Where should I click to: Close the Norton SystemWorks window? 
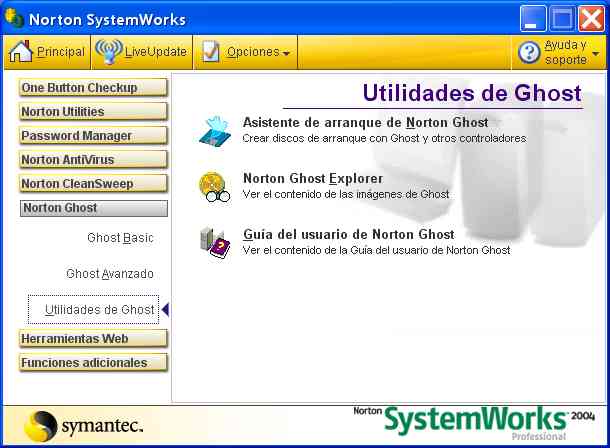591,18
